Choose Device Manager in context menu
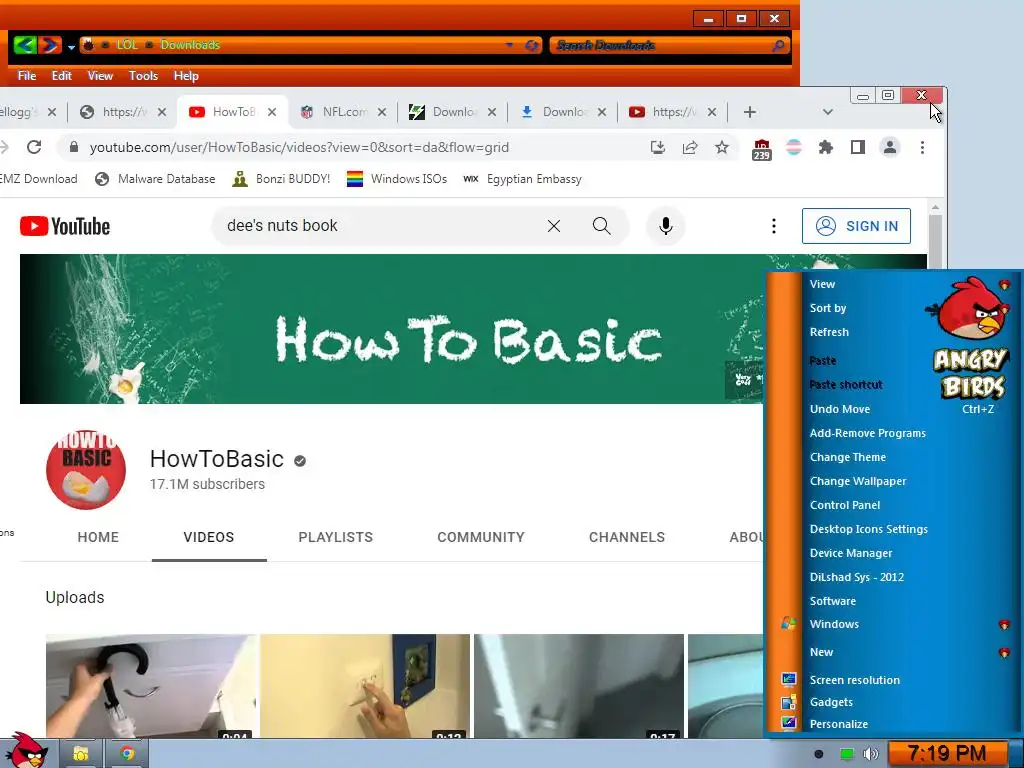The width and height of the screenshot is (1024, 768). [x=851, y=553]
